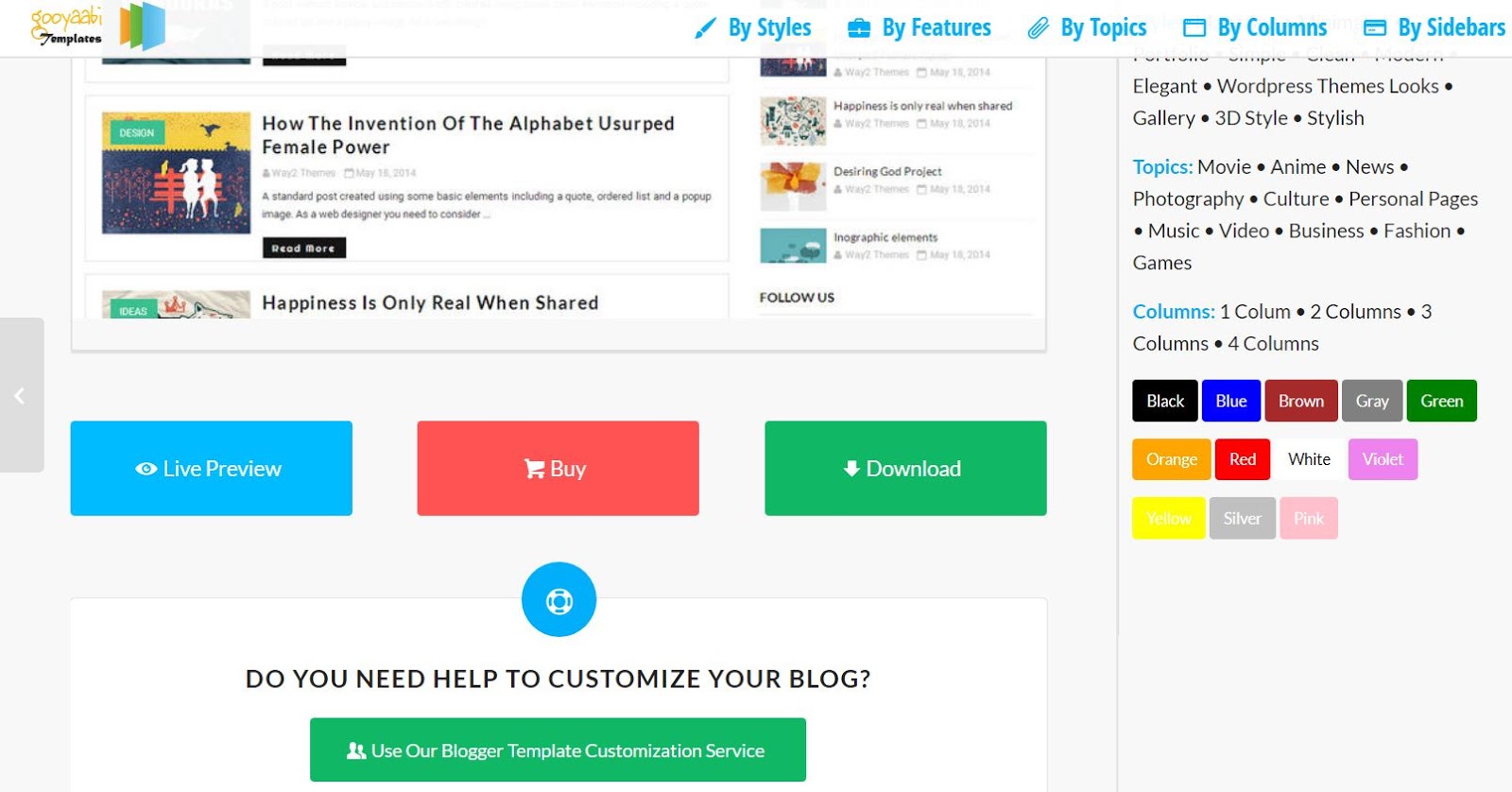Screen dimensions: 1512x792
Task: Open the Wordpress Themes Looks link
Action: [1328, 86]
